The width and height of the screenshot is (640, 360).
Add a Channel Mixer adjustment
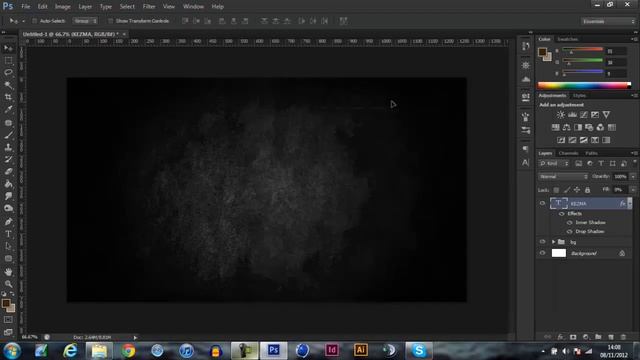(600, 127)
